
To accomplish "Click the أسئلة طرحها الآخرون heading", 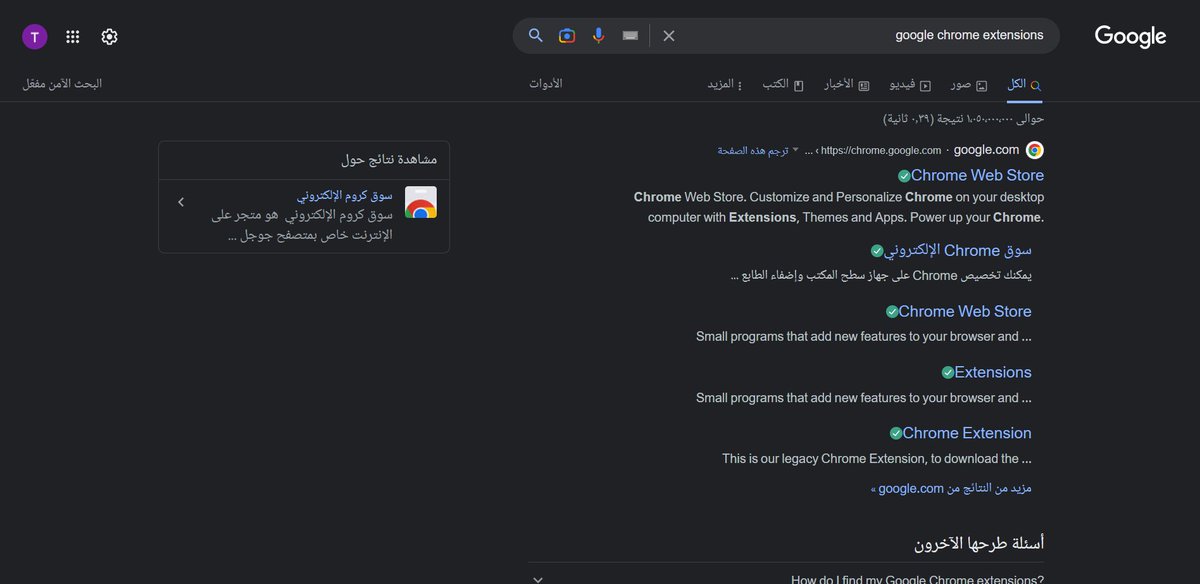I will (979, 543).
